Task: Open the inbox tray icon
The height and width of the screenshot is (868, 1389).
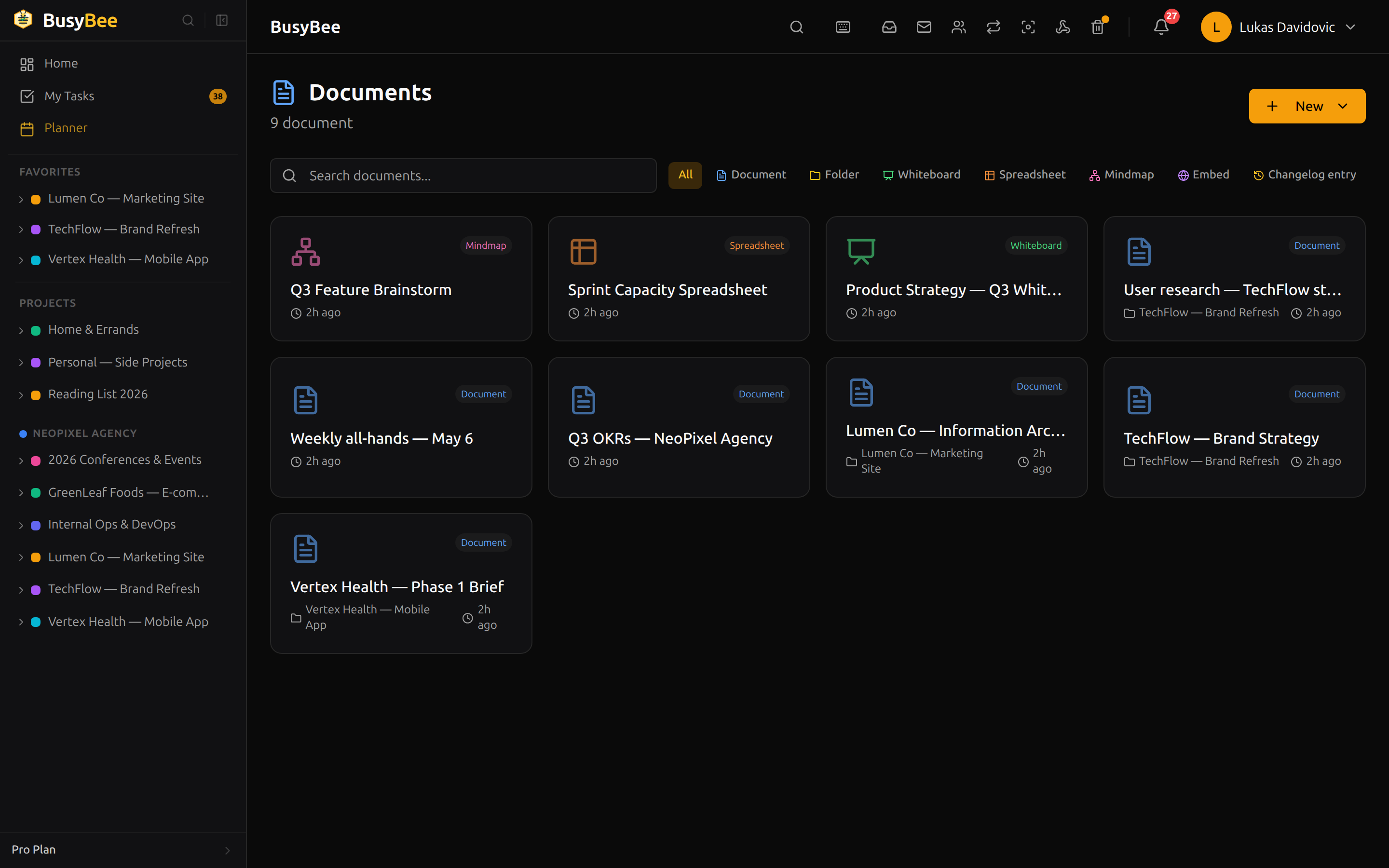Action: (889, 27)
